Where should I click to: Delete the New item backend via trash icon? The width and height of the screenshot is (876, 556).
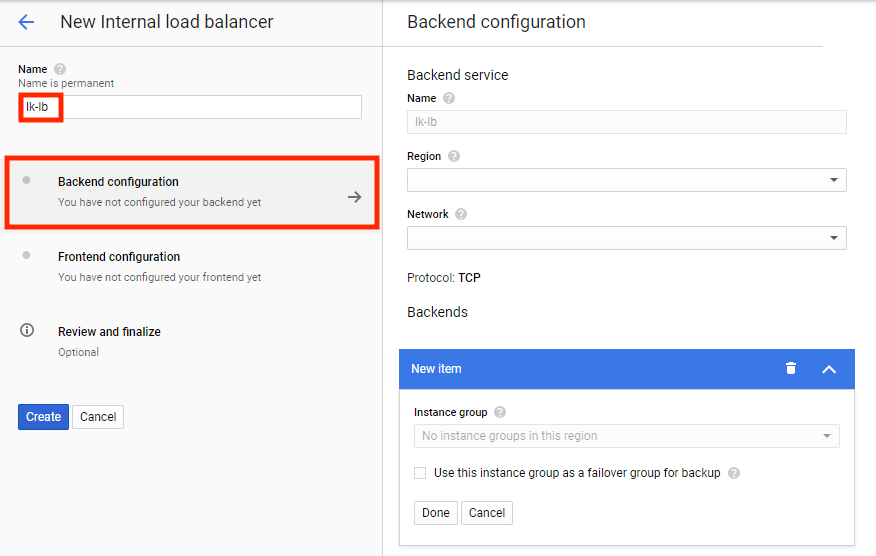791,368
